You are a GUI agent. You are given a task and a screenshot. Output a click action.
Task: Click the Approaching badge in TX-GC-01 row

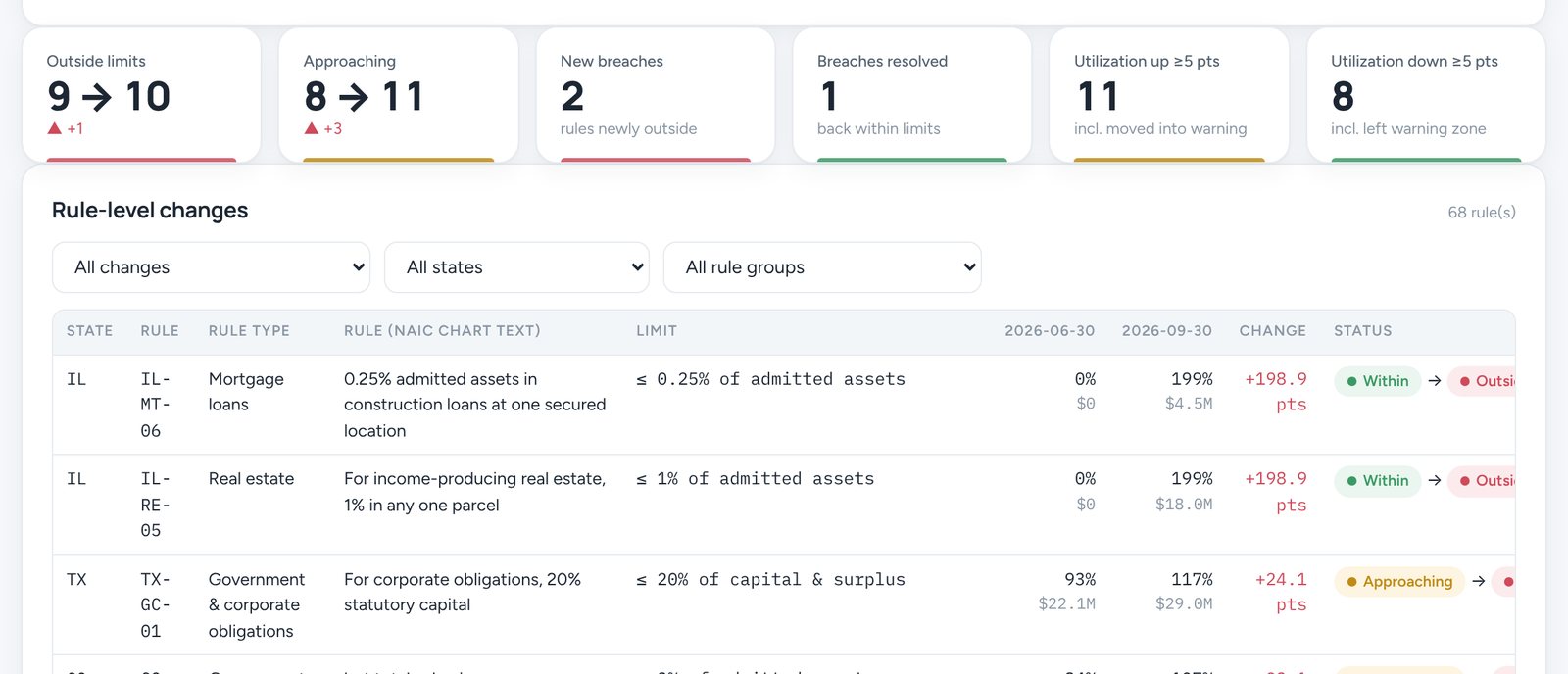[1399, 582]
